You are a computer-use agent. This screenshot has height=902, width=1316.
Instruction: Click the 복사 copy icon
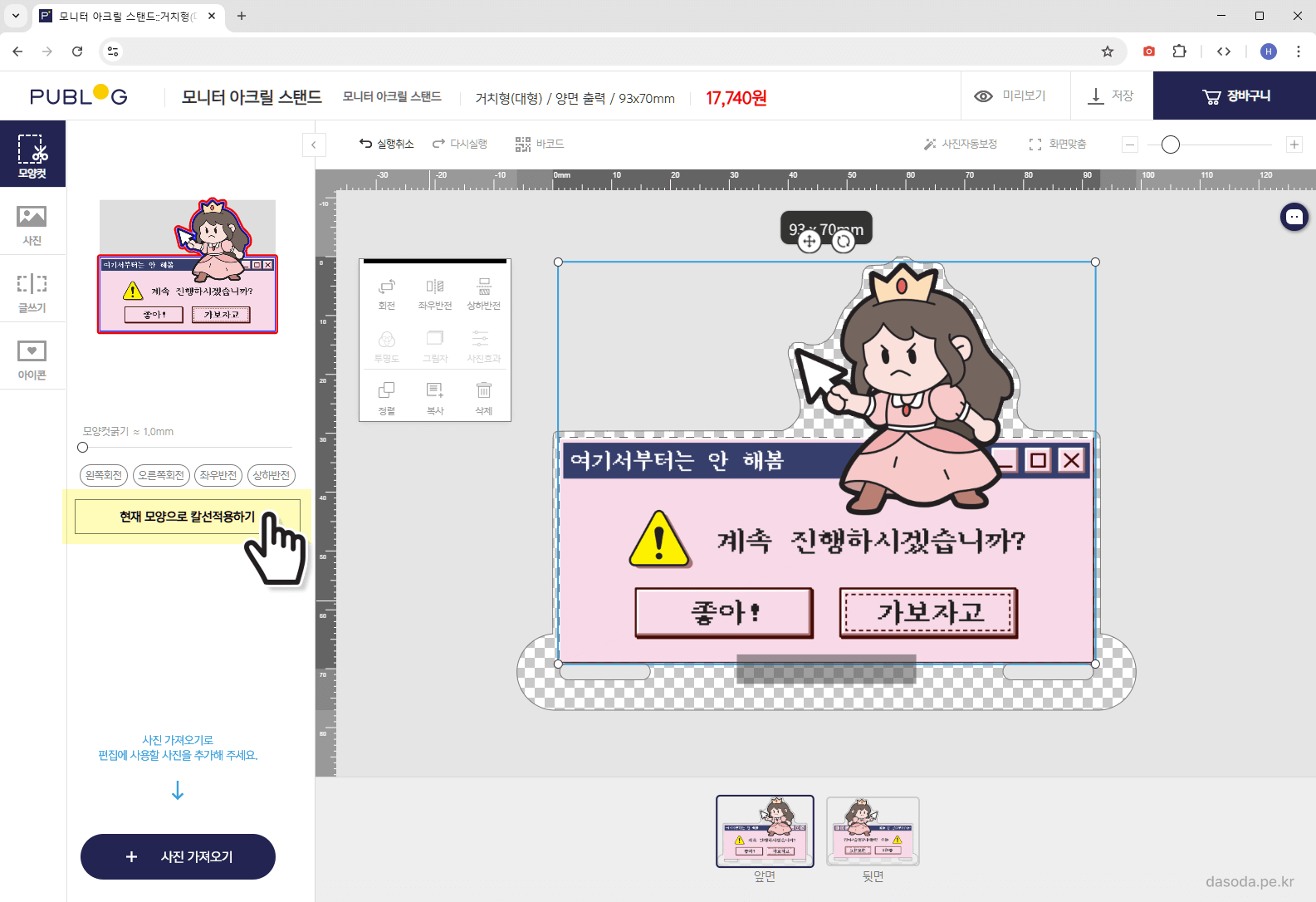tap(435, 390)
